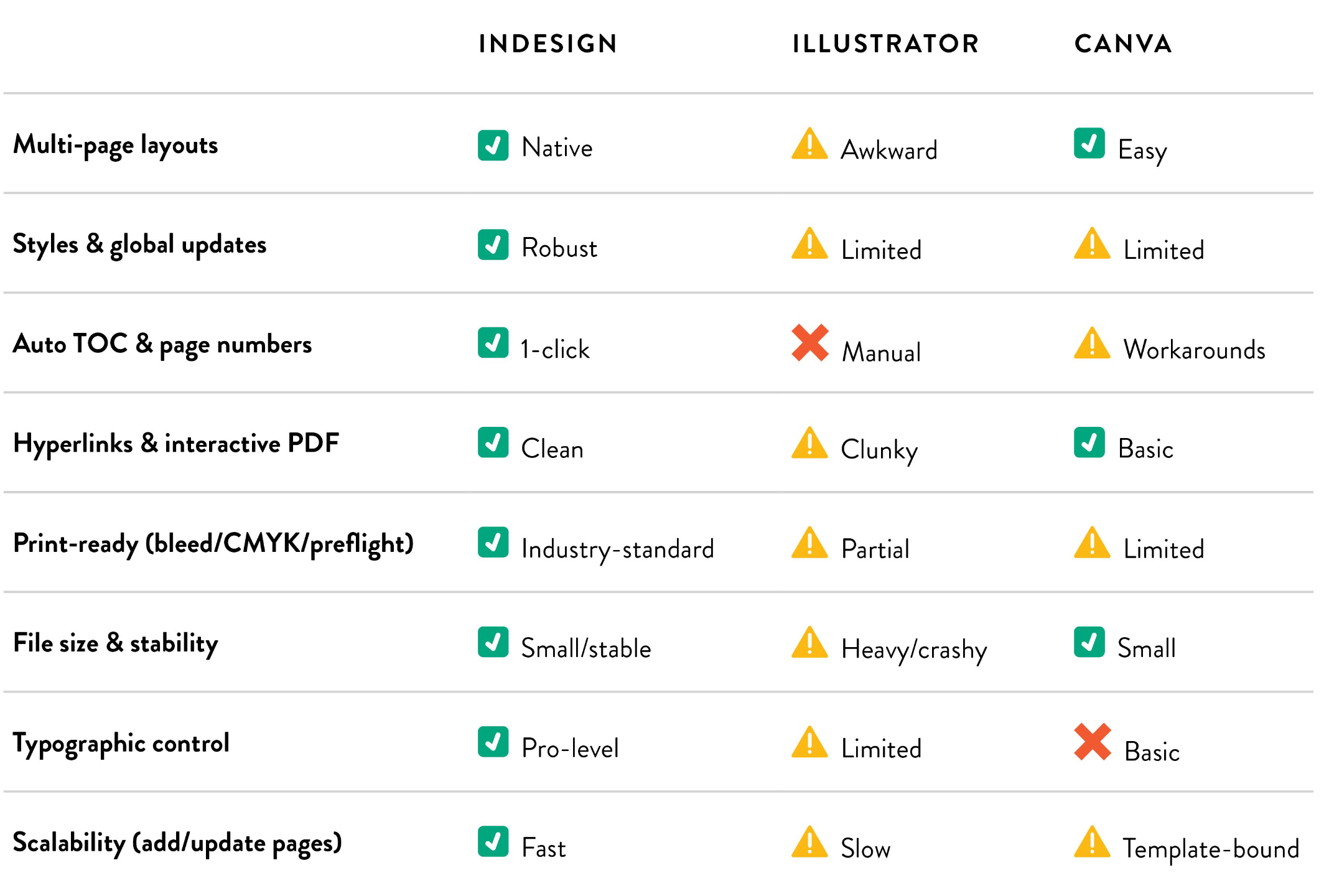The width and height of the screenshot is (1329, 896).
Task: Click the warning icon next to Clunky
Action: (x=809, y=444)
